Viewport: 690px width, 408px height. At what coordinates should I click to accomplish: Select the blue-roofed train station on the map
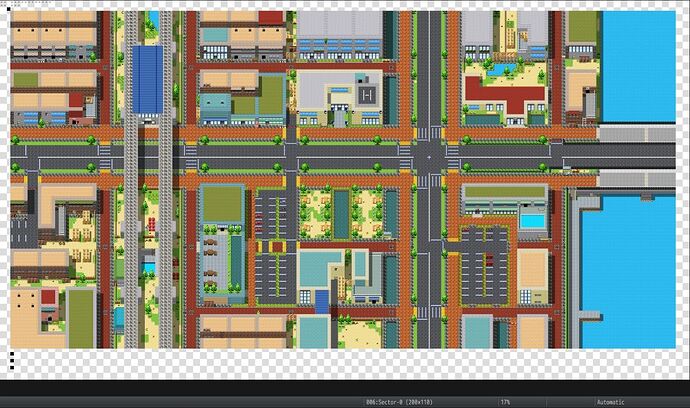coord(147,80)
